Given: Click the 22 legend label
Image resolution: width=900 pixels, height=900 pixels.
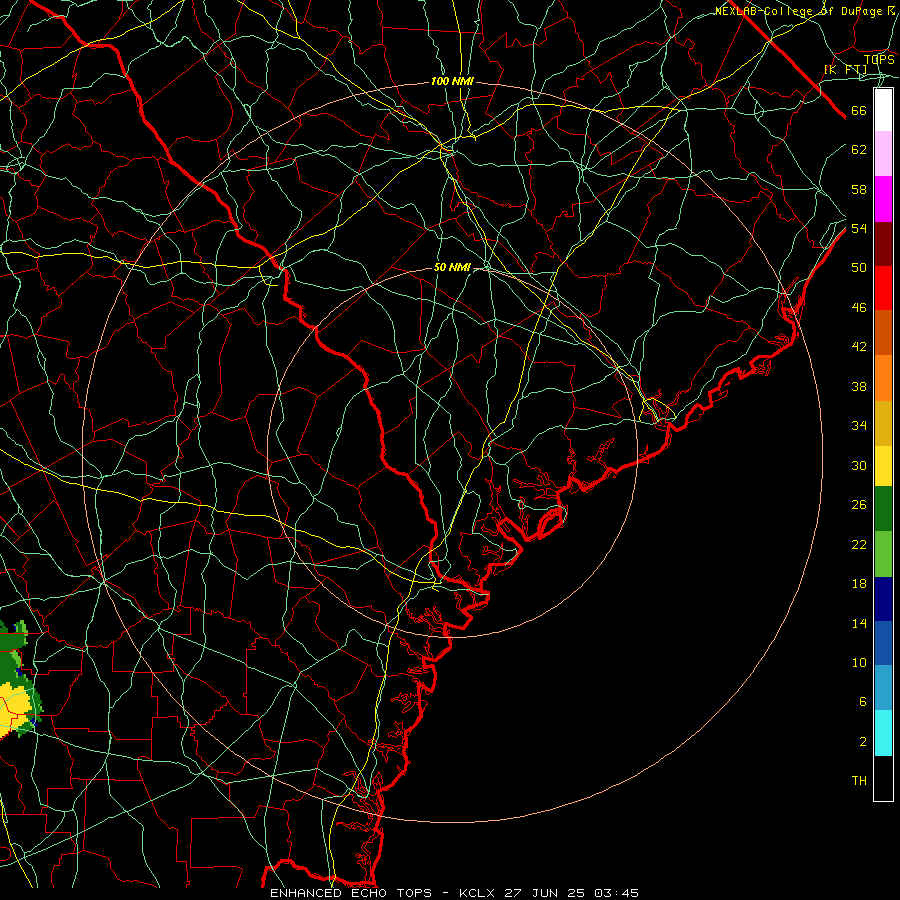Looking at the screenshot, I should click(x=859, y=544).
